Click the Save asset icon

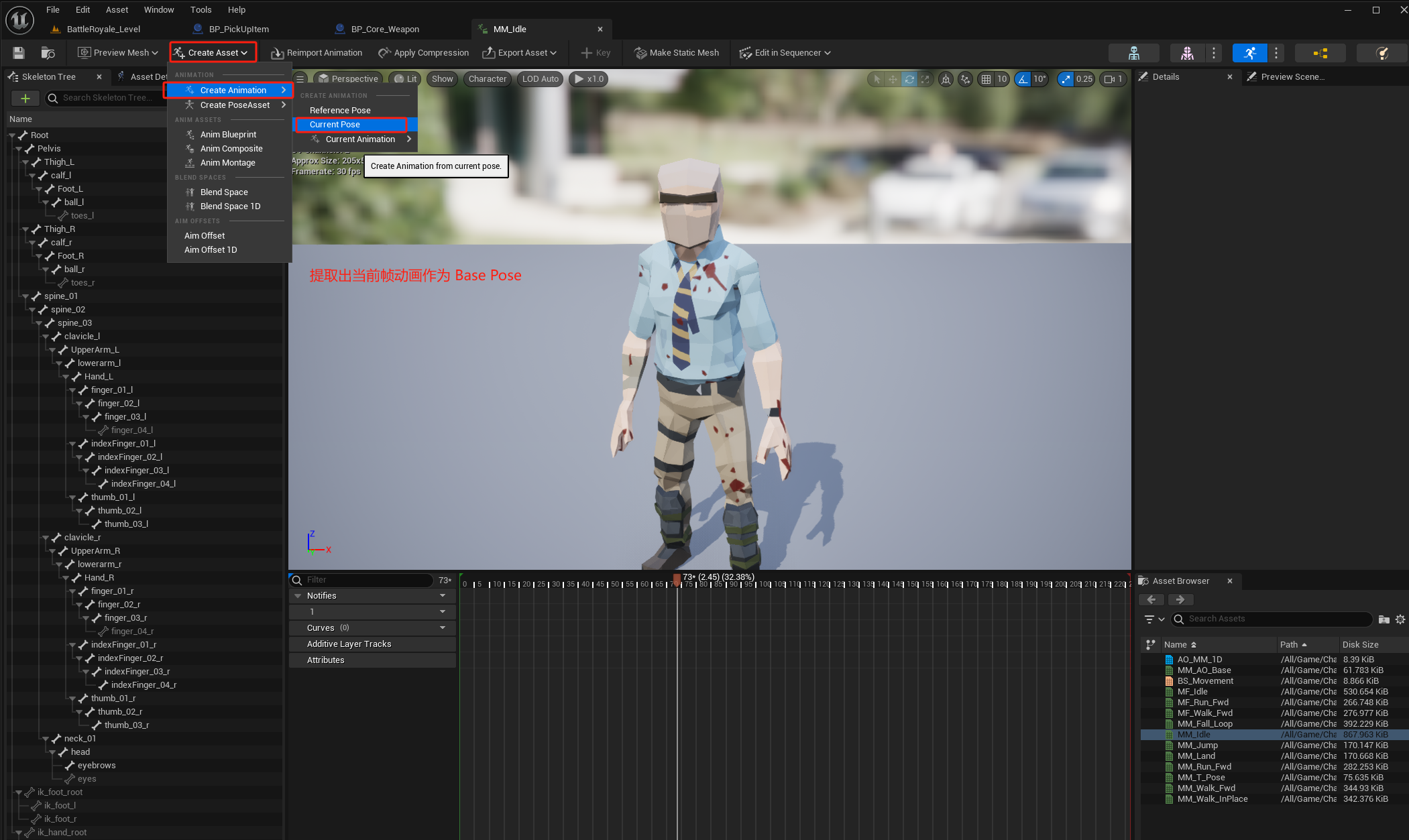[19, 53]
